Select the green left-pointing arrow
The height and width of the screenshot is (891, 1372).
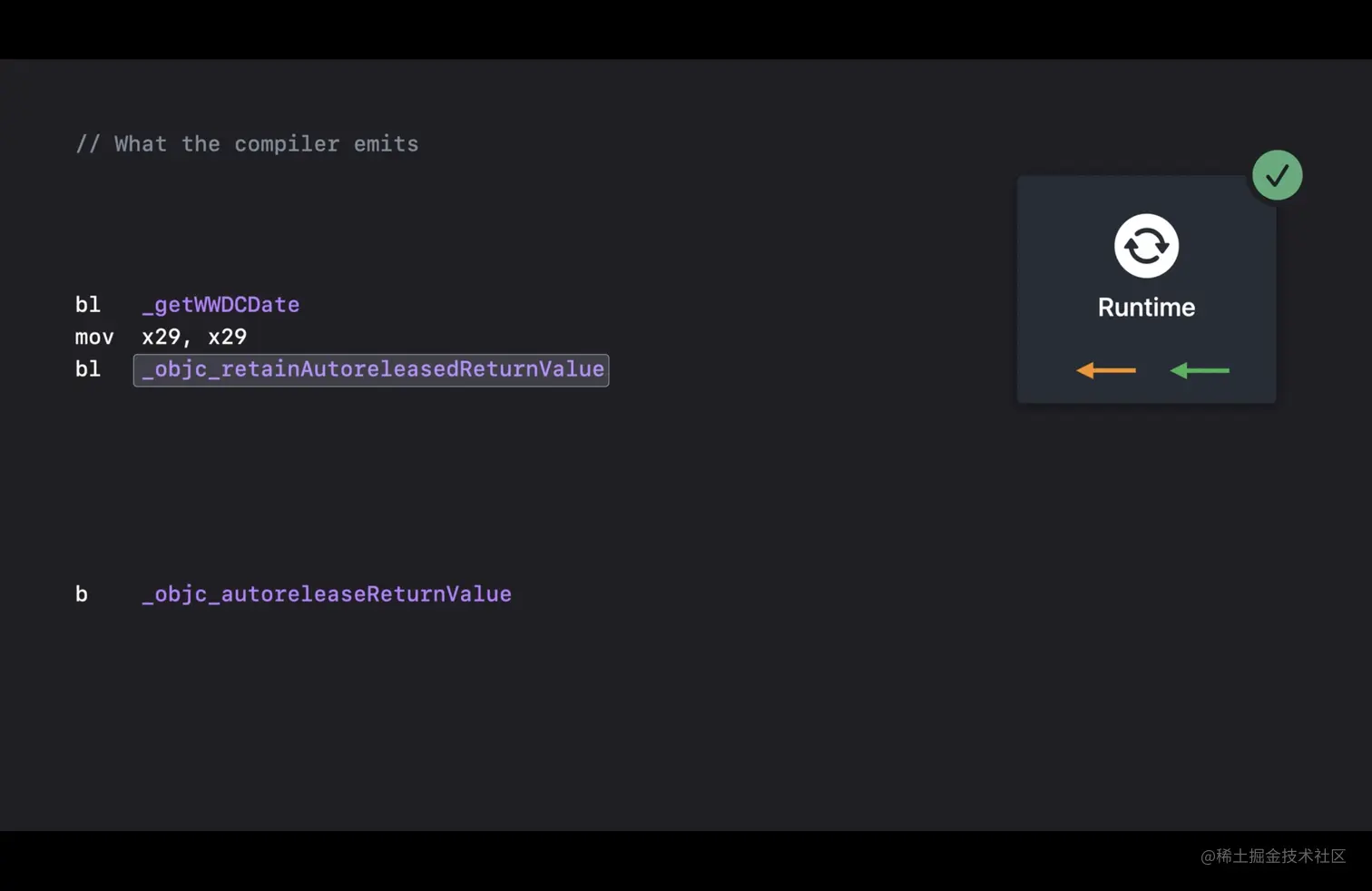[1200, 370]
